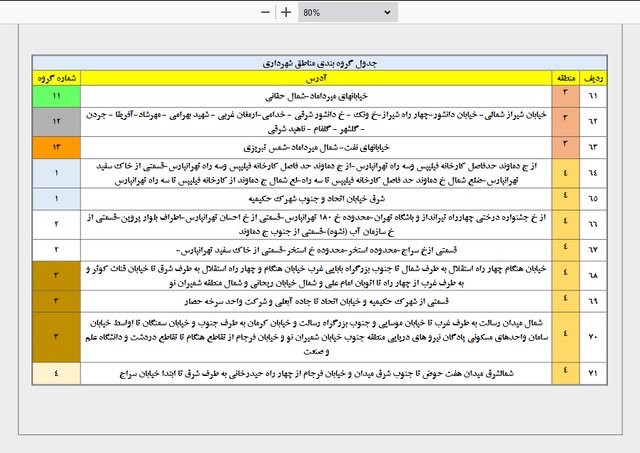640x453 pixels.
Task: Click the منطقه column header
Action: point(566,78)
